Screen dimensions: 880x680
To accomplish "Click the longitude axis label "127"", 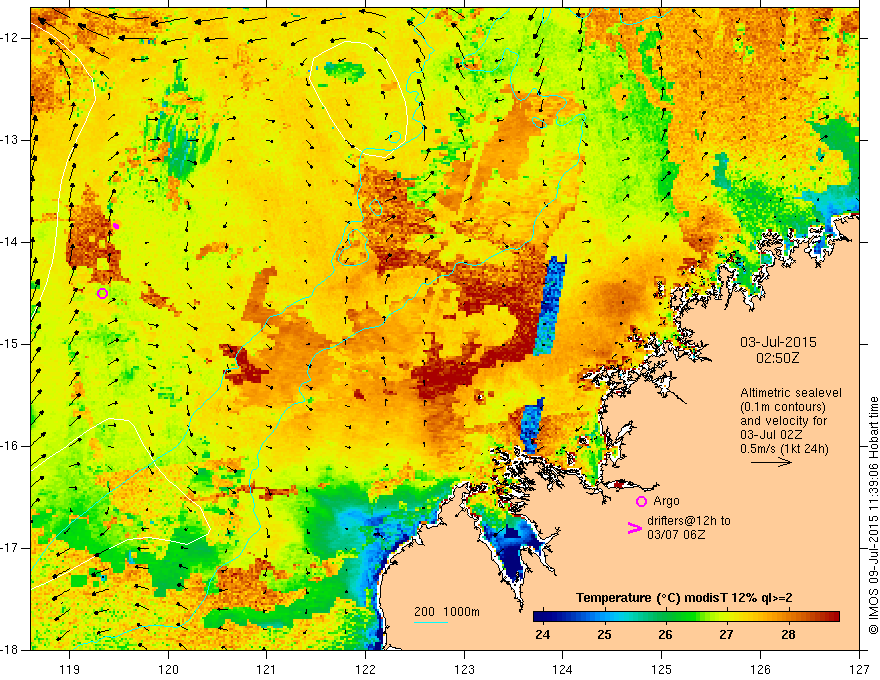I will (859, 669).
